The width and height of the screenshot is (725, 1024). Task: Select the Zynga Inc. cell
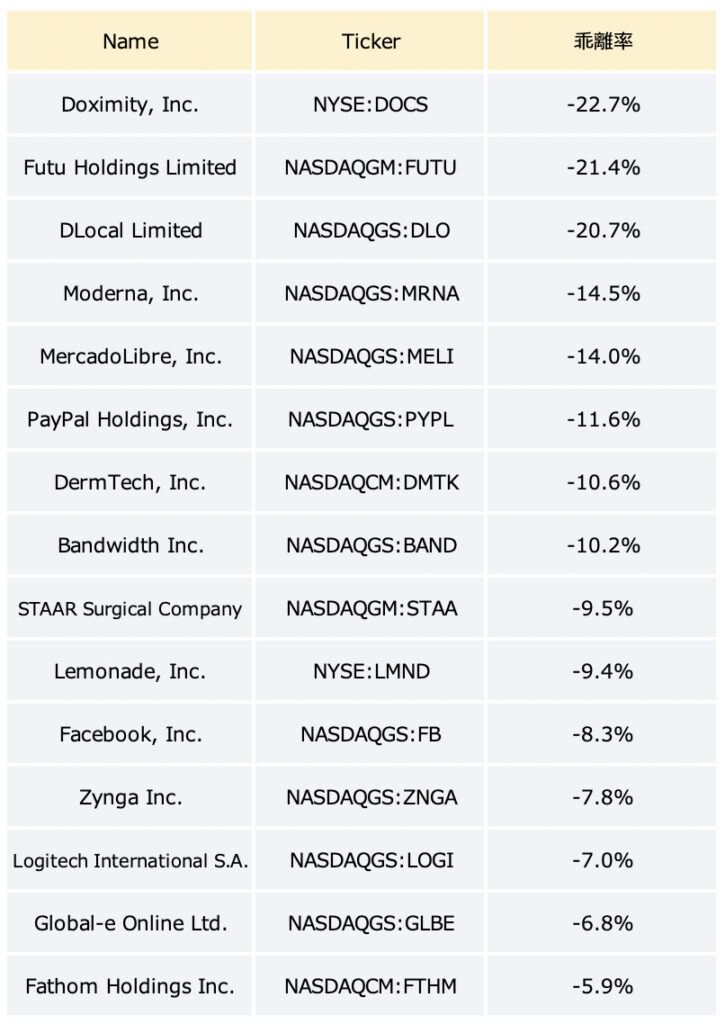[x=129, y=797]
